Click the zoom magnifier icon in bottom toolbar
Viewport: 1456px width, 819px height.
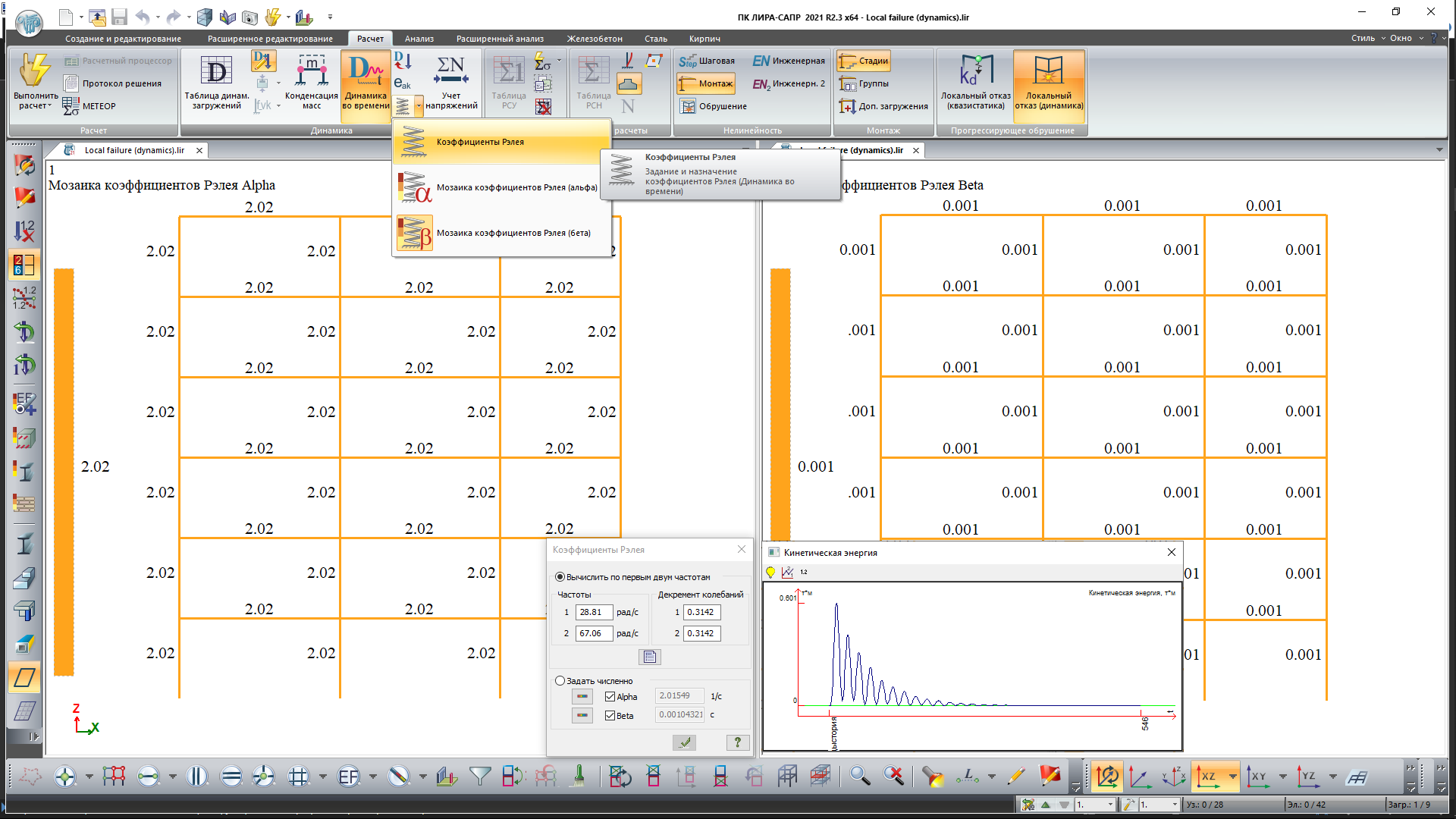coord(859,776)
